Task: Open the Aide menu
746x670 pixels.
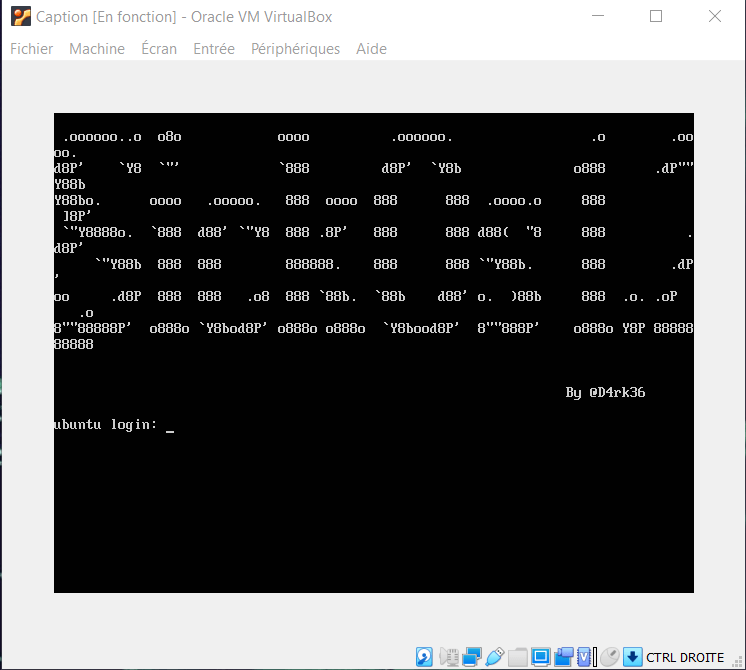Action: [372, 49]
